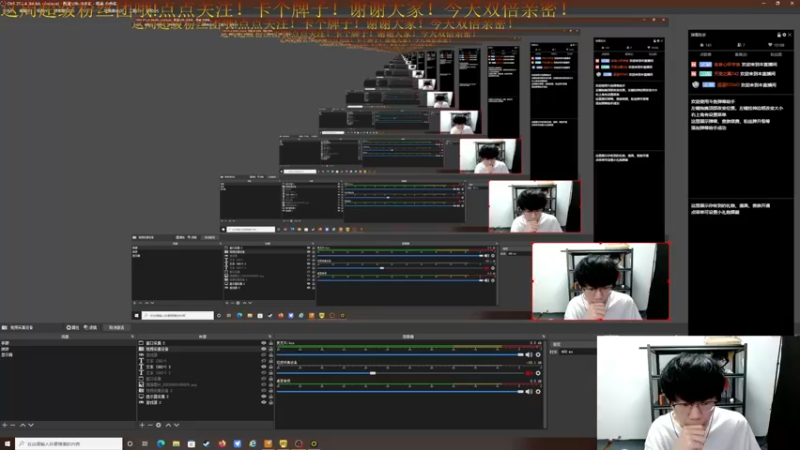Viewport: 800px width, 450px height.
Task: Move the selected source up in the list
Action: click(x=168, y=425)
